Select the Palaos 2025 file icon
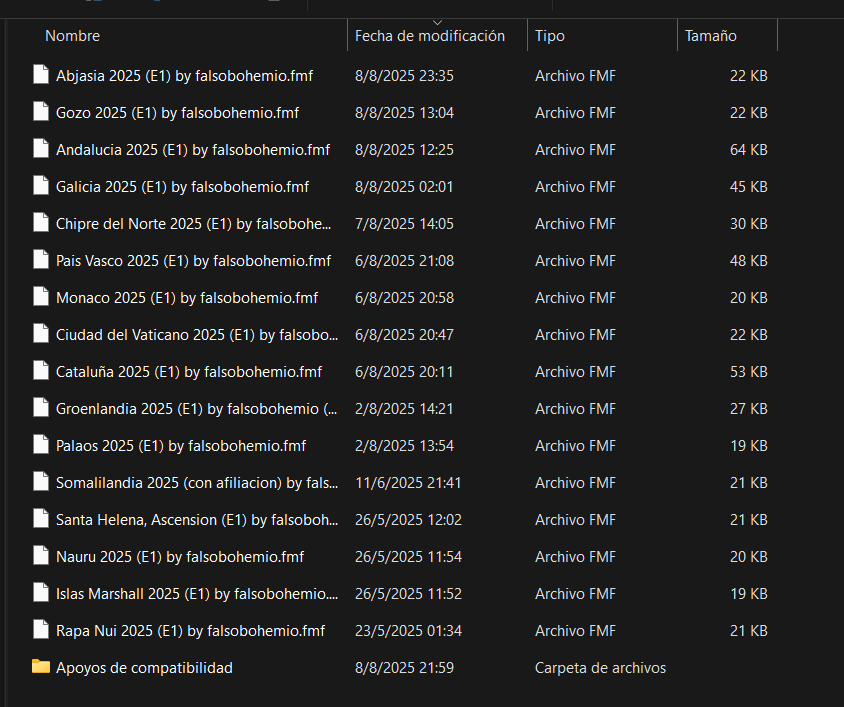The height and width of the screenshot is (707, 844). click(40, 445)
